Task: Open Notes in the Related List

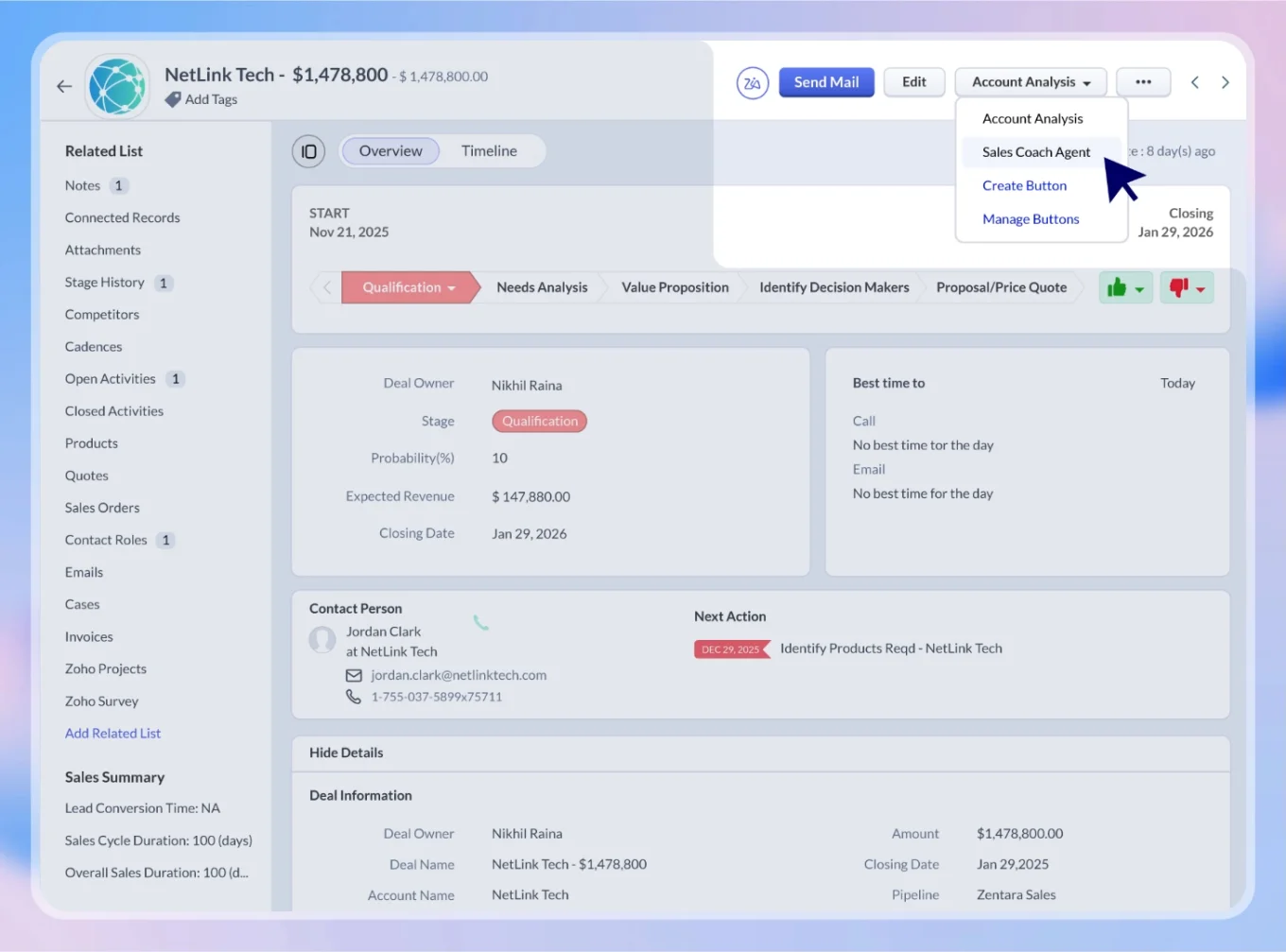Action: (x=82, y=186)
